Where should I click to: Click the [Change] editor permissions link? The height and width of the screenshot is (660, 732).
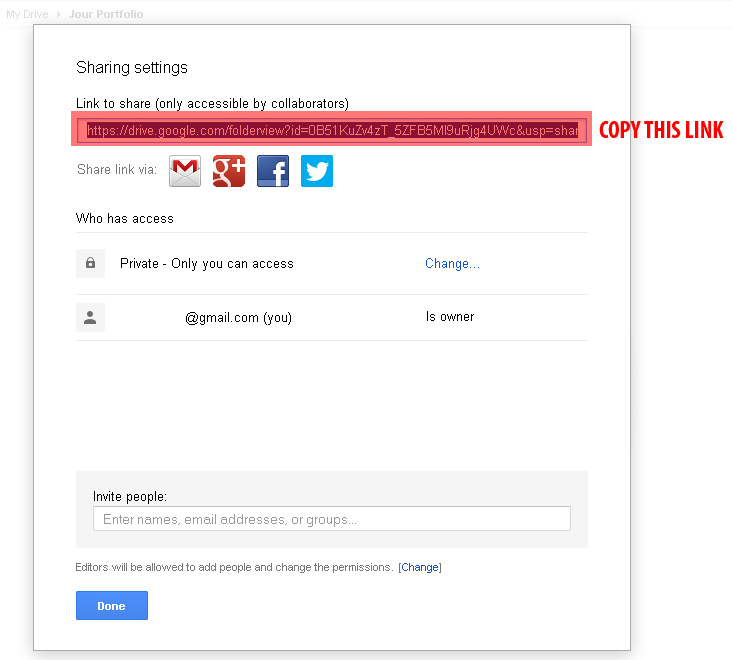coord(420,567)
